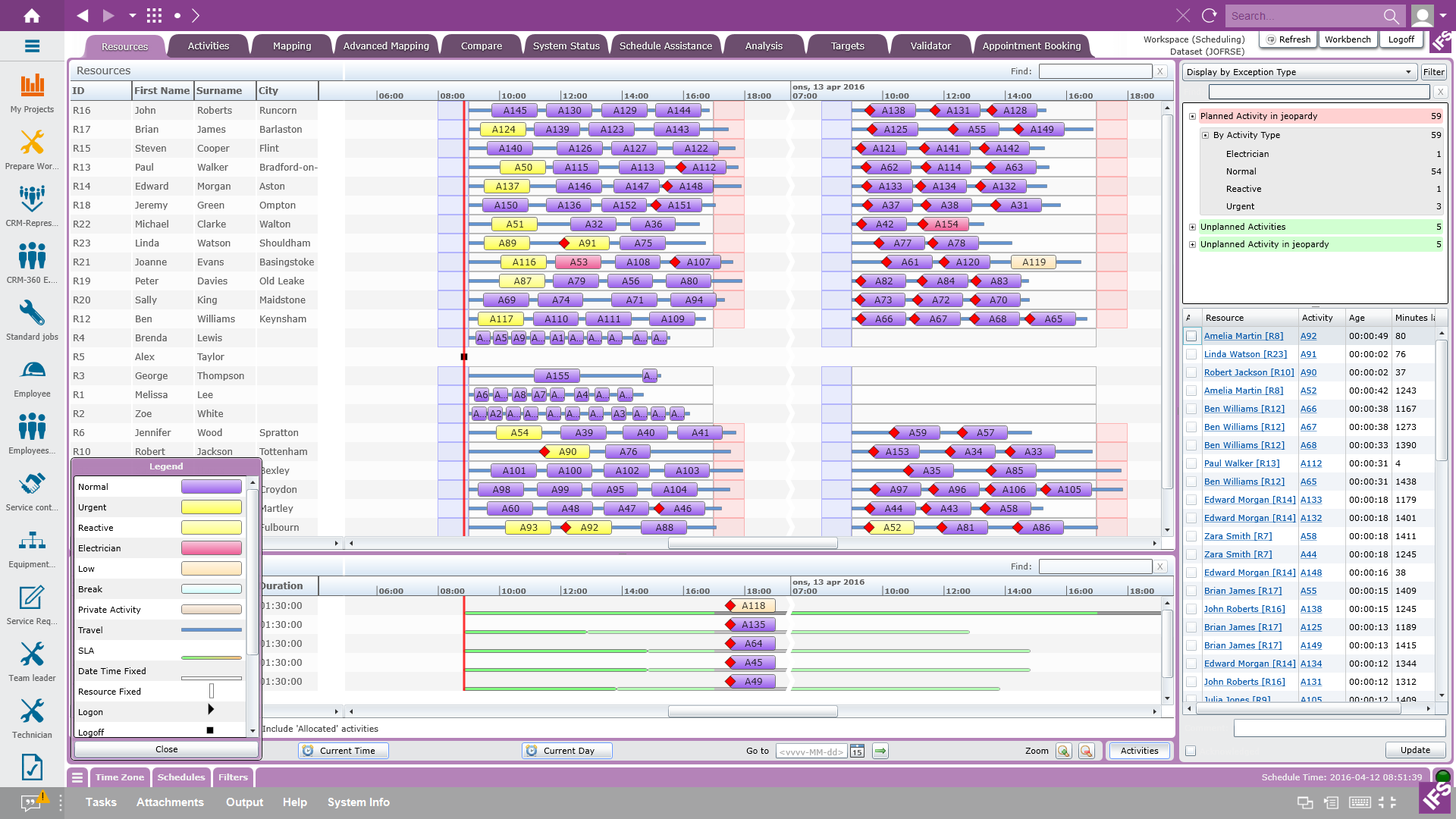The height and width of the screenshot is (819, 1456).
Task: Click the Electrician pink color swatch
Action: [211, 548]
